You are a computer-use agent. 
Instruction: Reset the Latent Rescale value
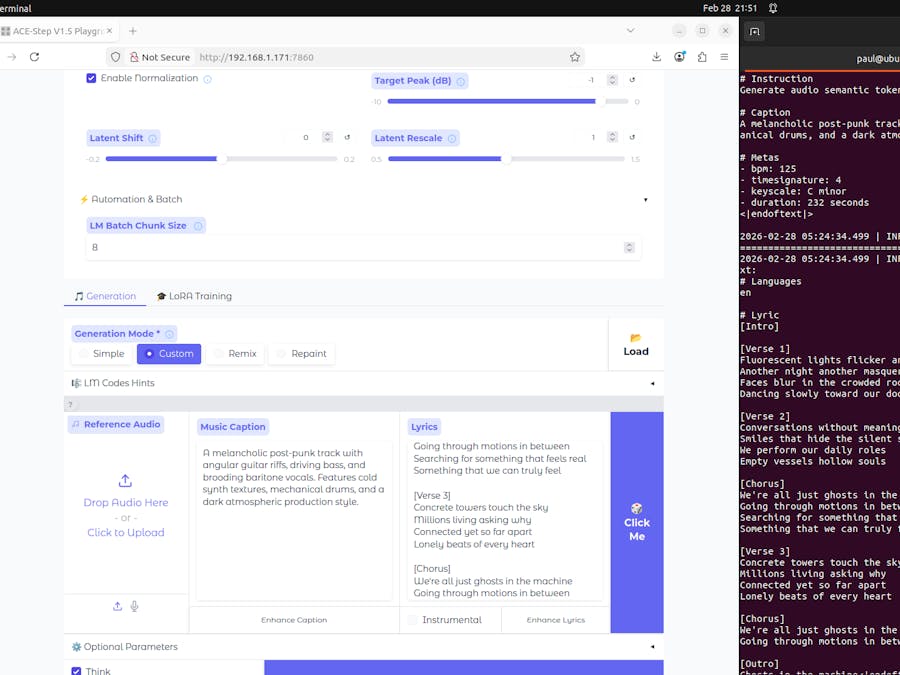632,137
